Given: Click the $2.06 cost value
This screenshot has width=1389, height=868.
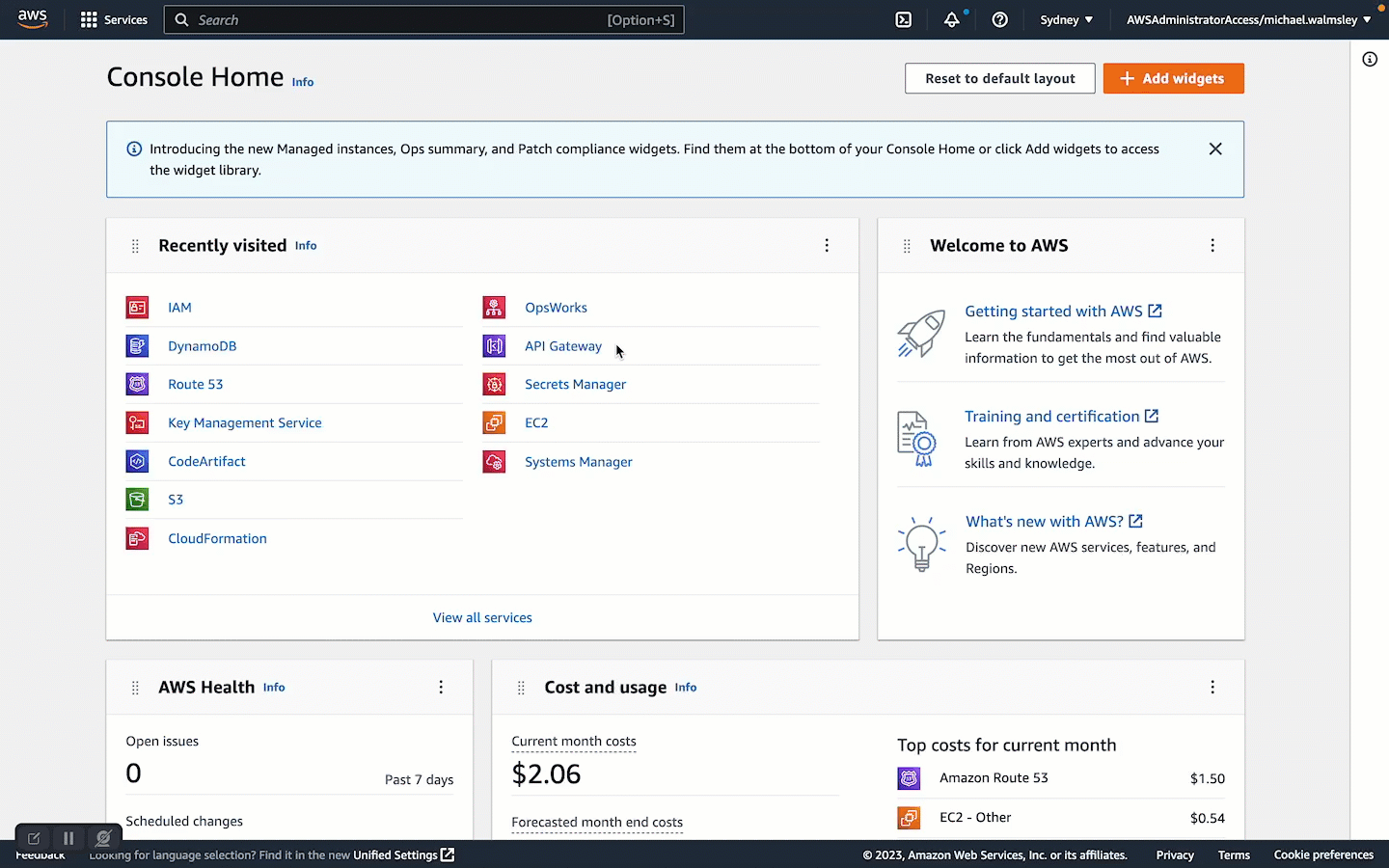Looking at the screenshot, I should click(x=546, y=773).
